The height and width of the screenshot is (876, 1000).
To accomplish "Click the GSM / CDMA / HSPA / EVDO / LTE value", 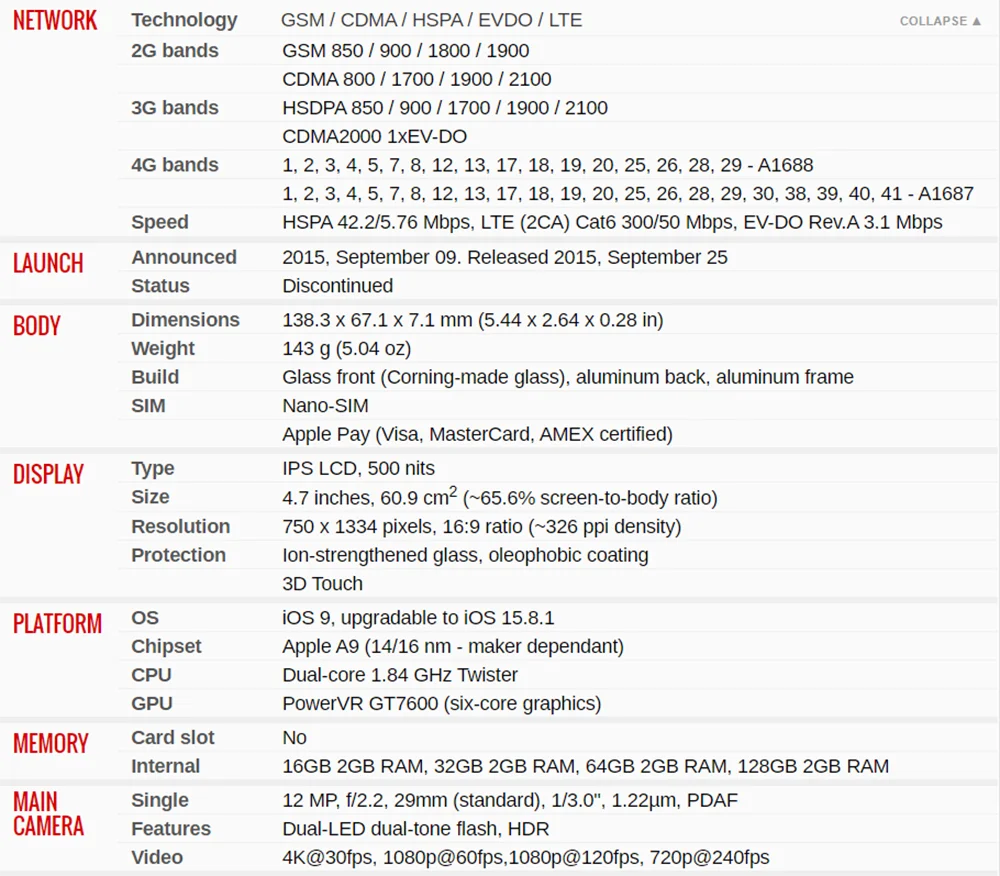I will pyautogui.click(x=432, y=20).
